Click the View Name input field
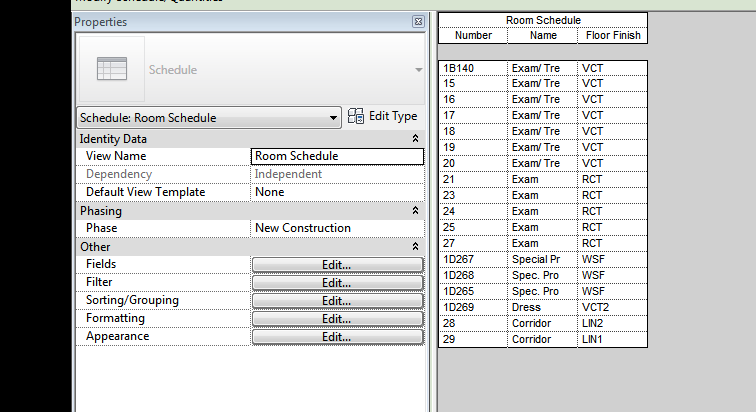 pyautogui.click(x=338, y=156)
